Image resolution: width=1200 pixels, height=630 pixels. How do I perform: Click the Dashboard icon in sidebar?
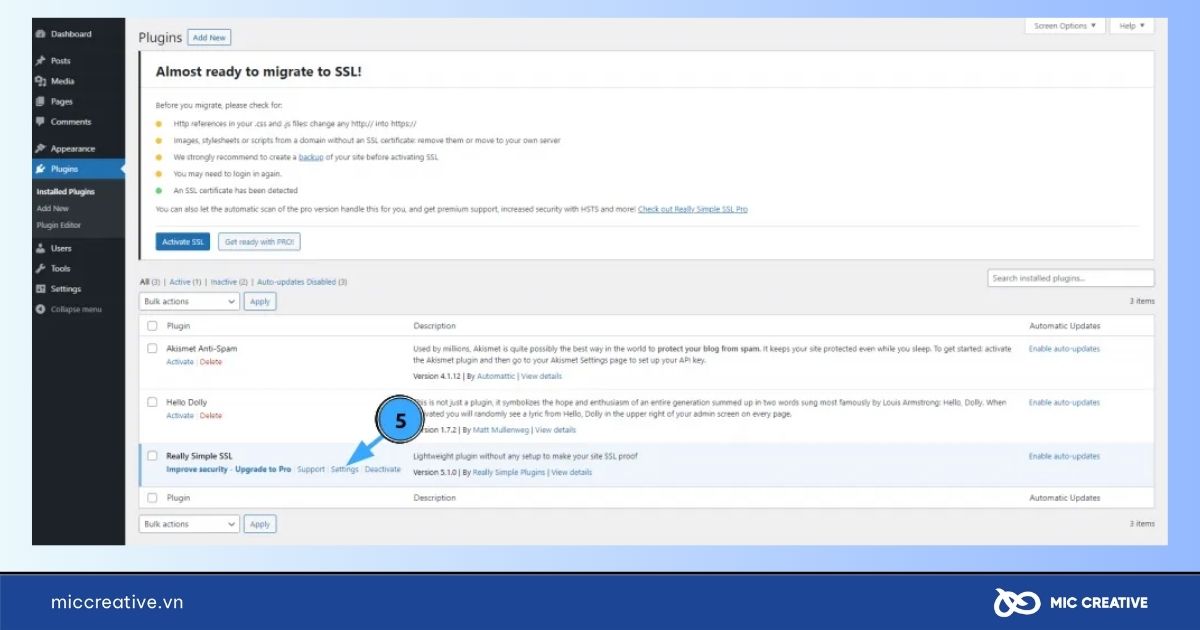(40, 34)
